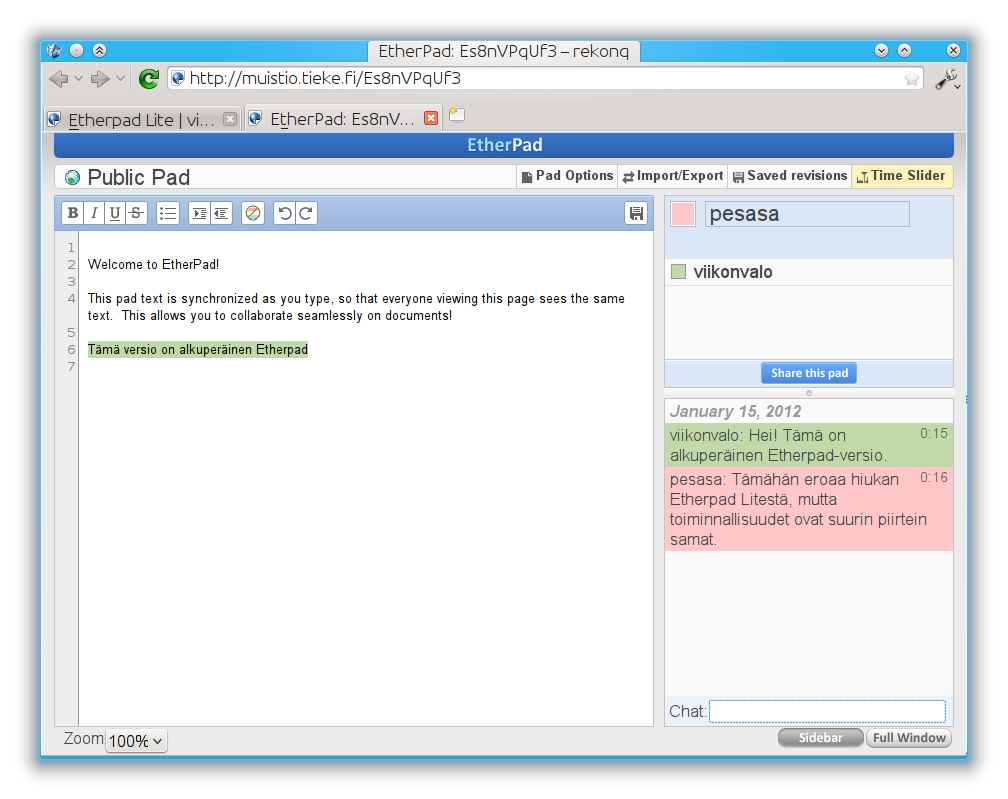Expand forward history dropdown arrow
This screenshot has width=1008, height=799.
pyautogui.click(x=120, y=79)
